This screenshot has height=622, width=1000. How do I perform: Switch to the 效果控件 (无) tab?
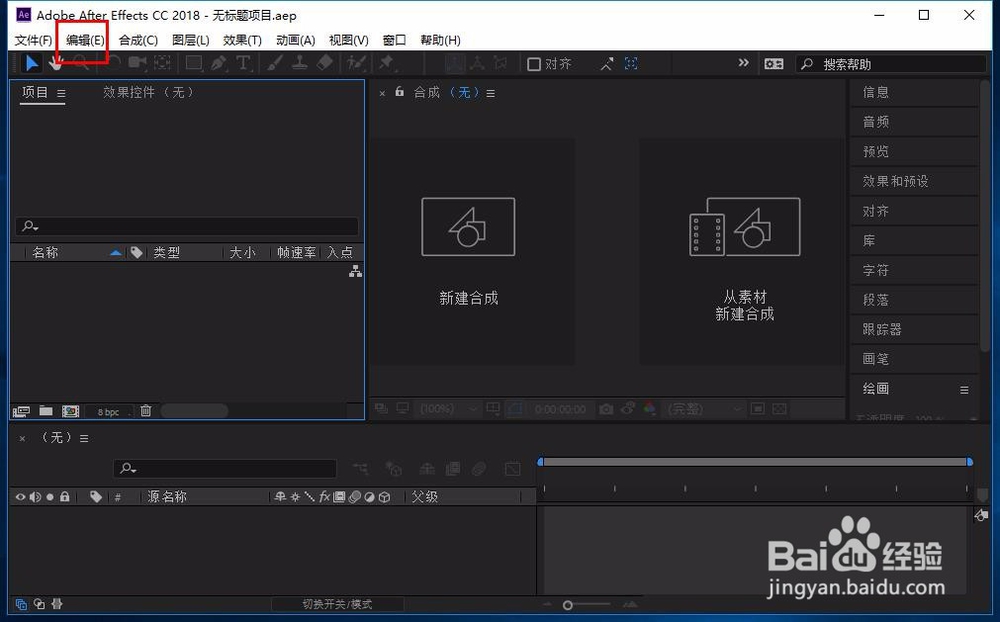pos(148,93)
